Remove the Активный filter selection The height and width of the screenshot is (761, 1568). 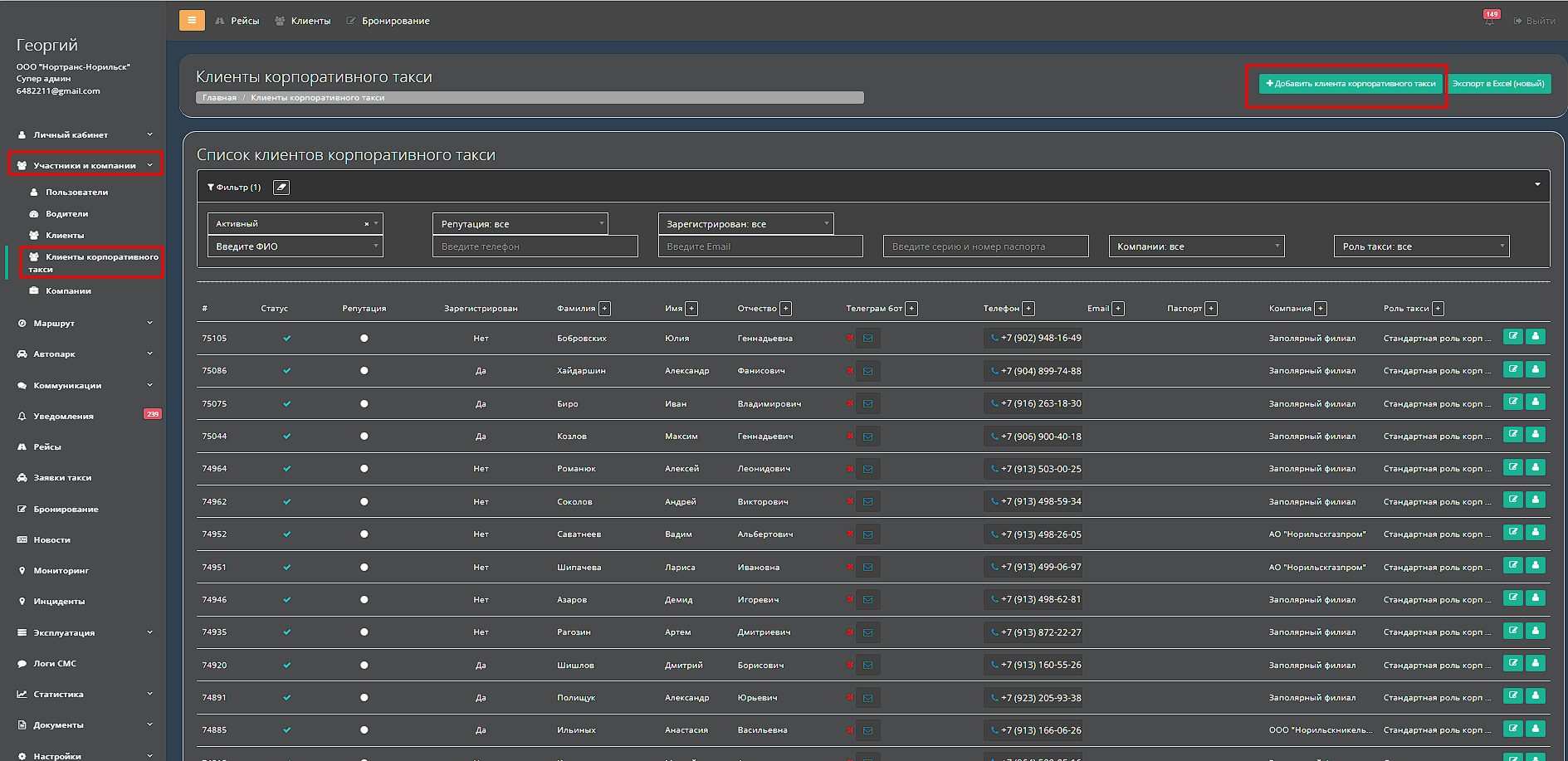pyautogui.click(x=366, y=224)
